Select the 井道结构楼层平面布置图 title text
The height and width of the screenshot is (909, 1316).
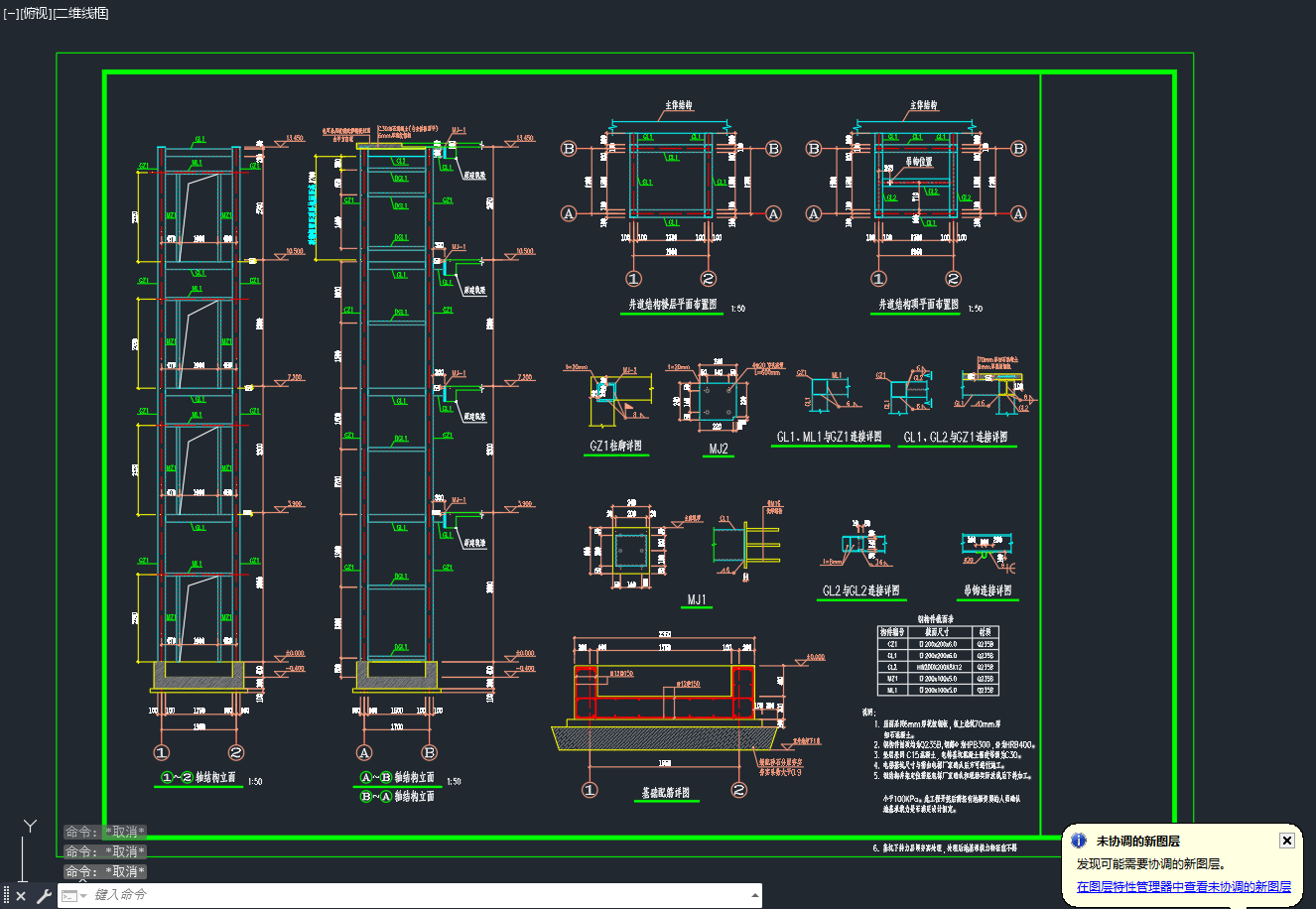[672, 304]
